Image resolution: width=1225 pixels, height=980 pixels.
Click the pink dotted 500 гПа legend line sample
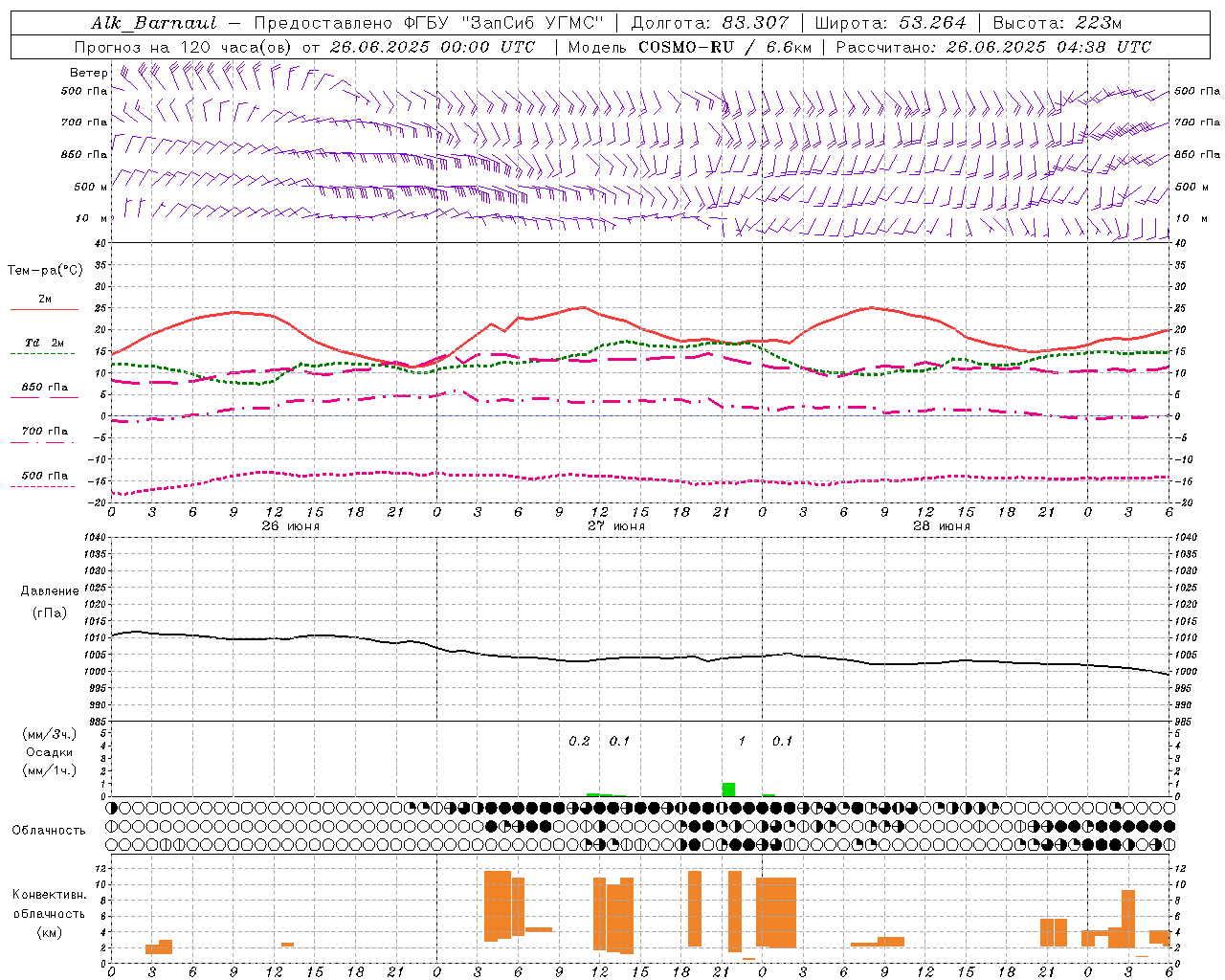42,487
